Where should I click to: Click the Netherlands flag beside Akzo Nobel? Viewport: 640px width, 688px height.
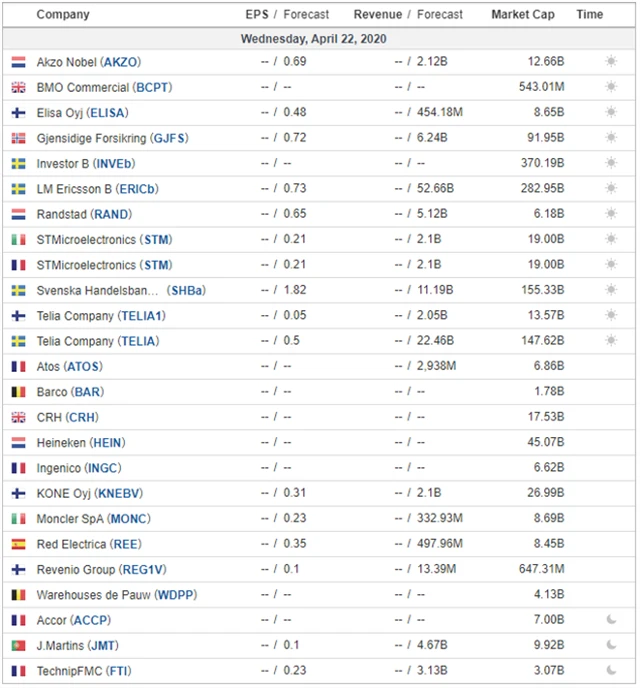(18, 62)
